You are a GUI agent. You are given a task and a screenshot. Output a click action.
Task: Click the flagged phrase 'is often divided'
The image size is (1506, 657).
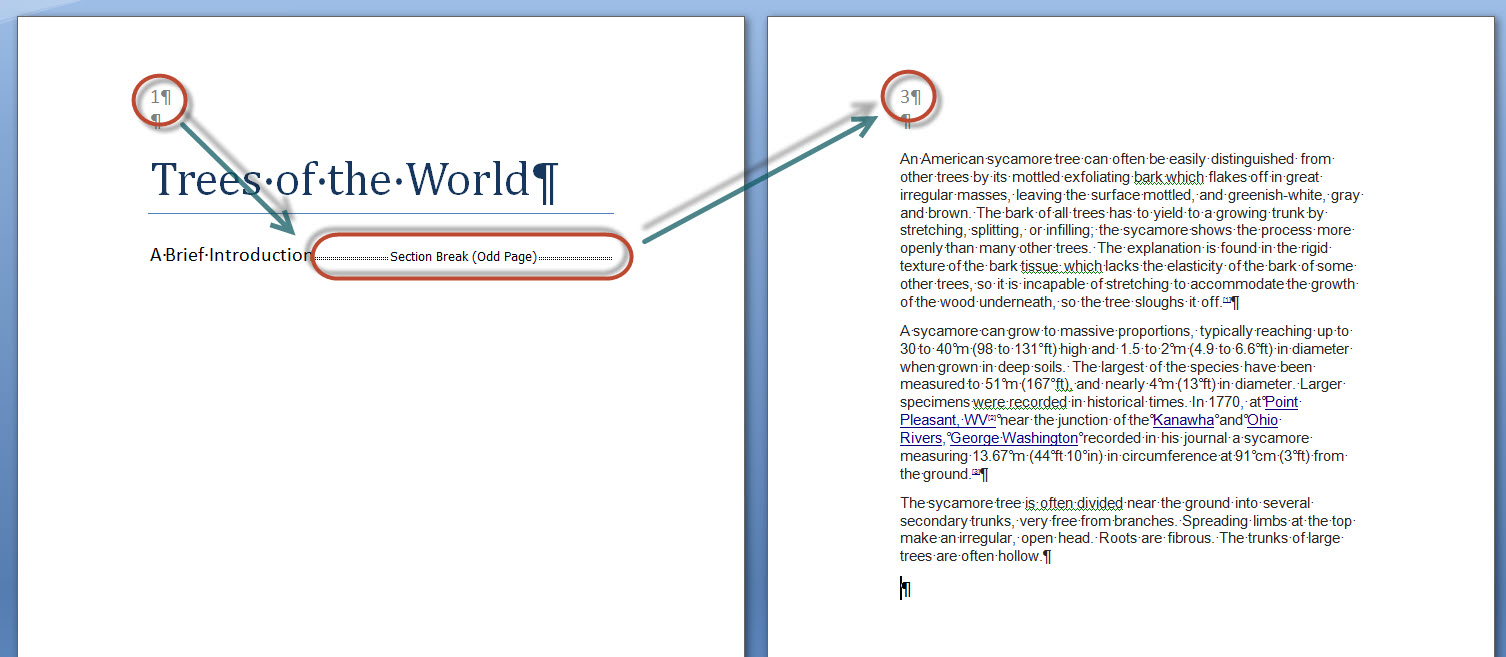click(1074, 503)
